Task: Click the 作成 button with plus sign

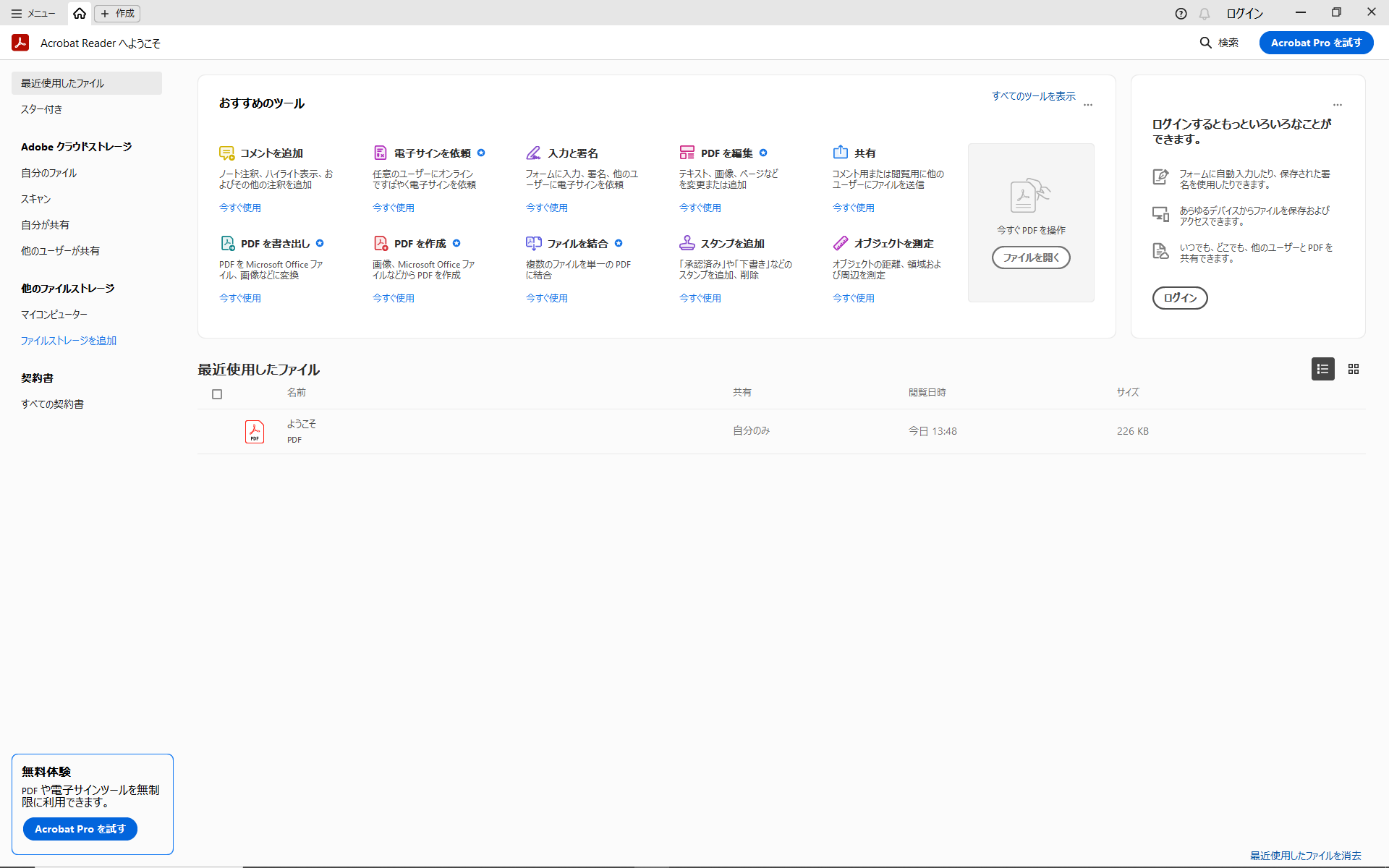Action: pos(117,13)
